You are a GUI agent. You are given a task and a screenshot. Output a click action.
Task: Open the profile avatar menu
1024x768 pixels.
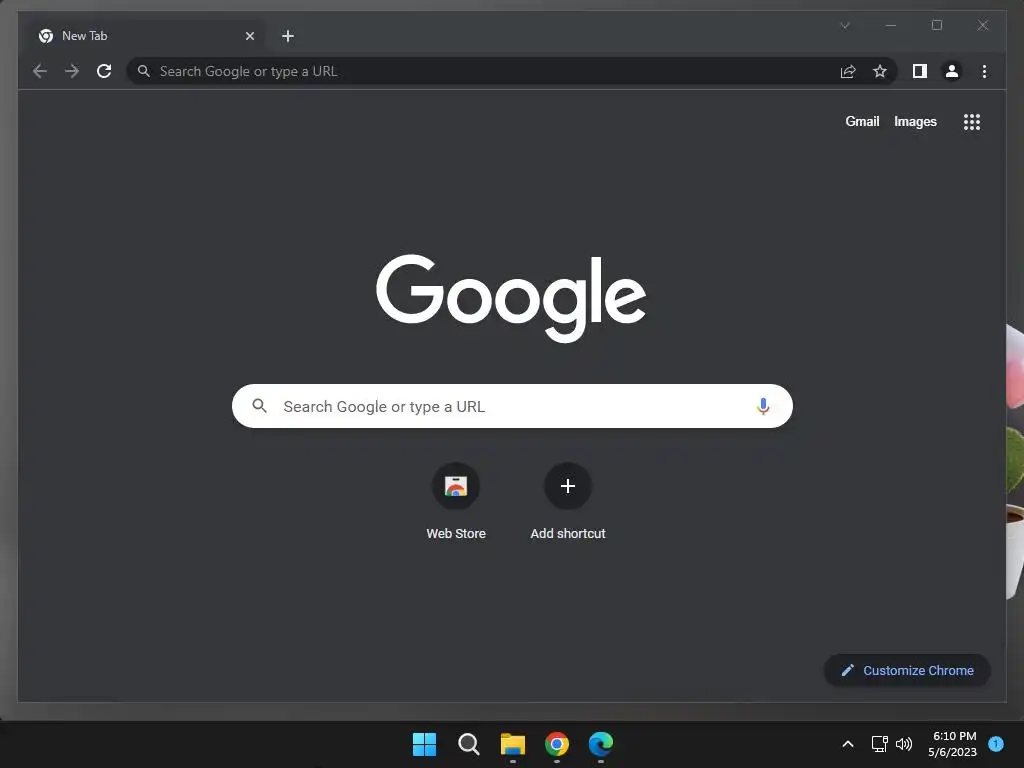coord(952,71)
